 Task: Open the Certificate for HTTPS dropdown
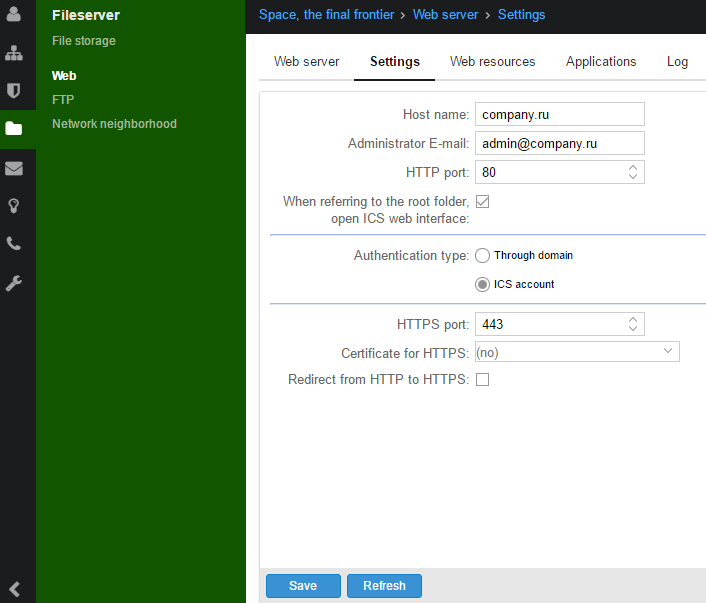[x=577, y=352]
